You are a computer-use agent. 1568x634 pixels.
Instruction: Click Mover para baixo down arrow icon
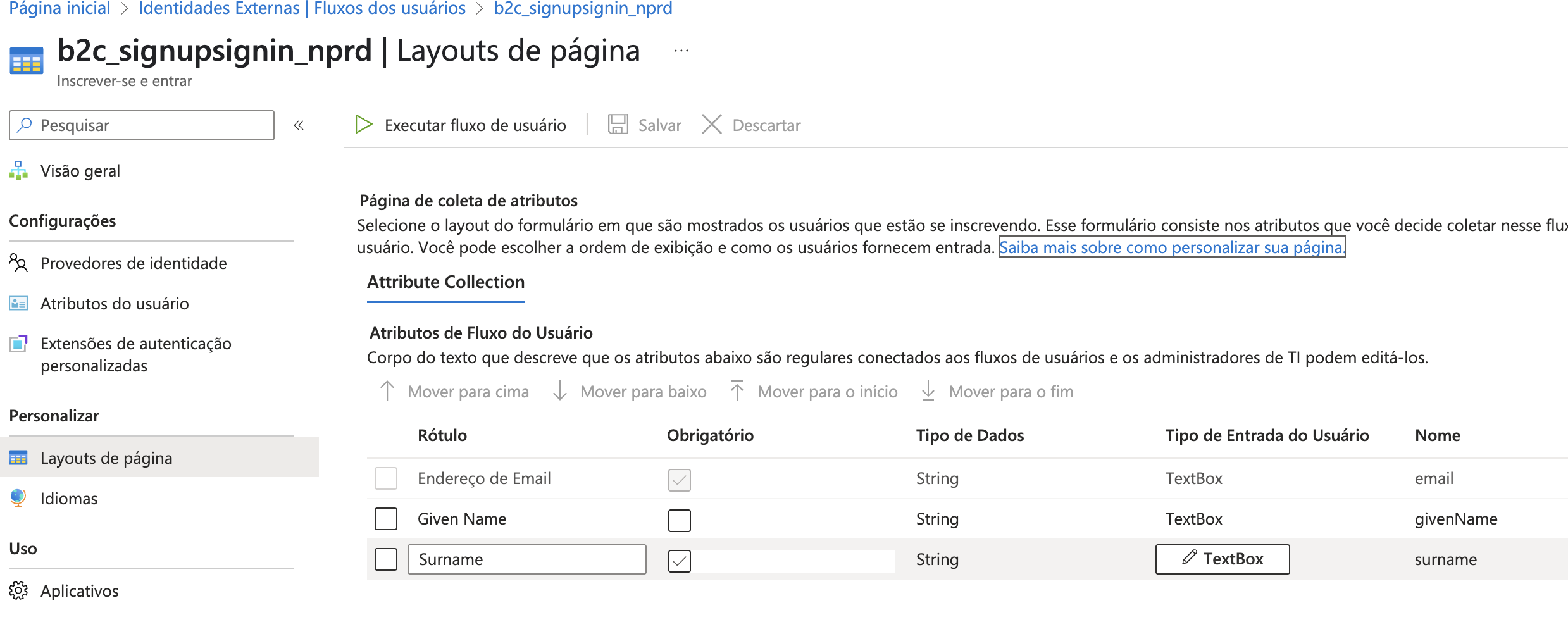tap(559, 391)
